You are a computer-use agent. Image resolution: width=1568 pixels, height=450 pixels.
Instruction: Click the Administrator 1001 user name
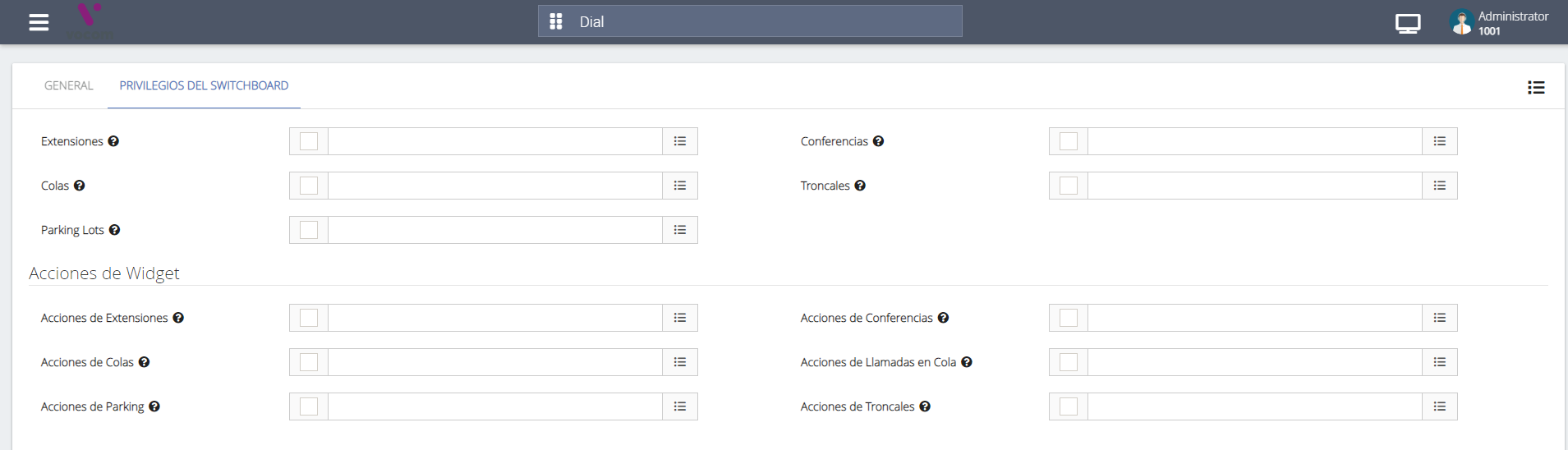pyautogui.click(x=1513, y=23)
